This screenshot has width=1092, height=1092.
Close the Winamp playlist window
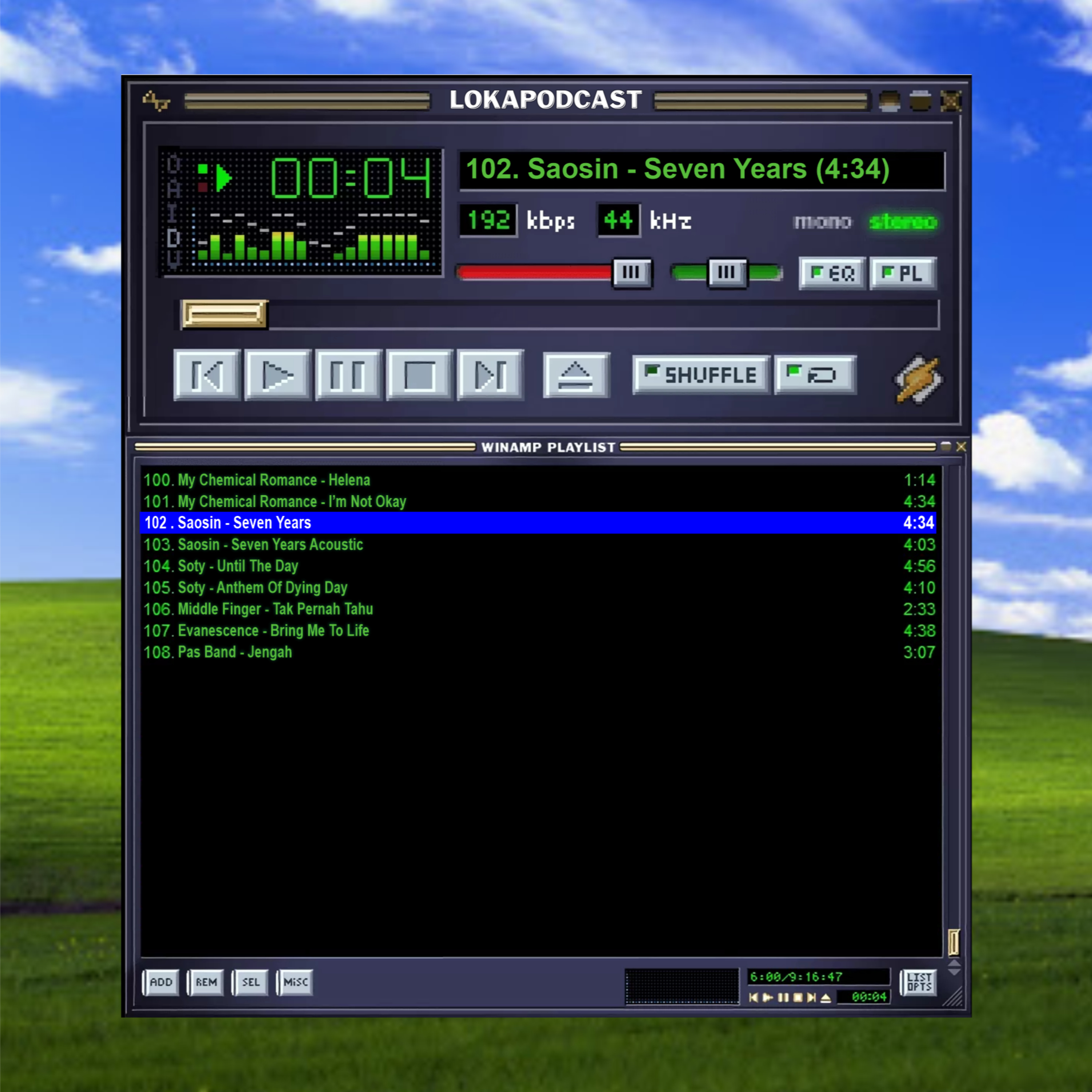tap(961, 447)
